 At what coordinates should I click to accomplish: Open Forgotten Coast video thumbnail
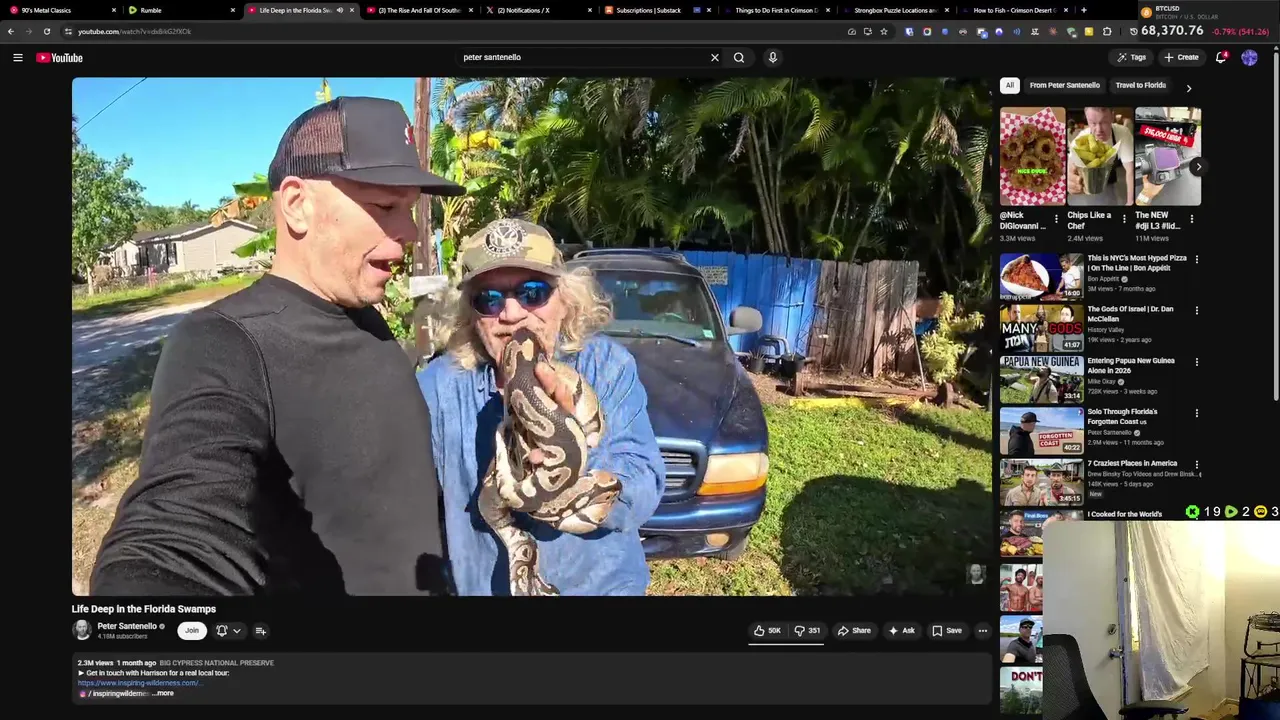tap(1041, 430)
